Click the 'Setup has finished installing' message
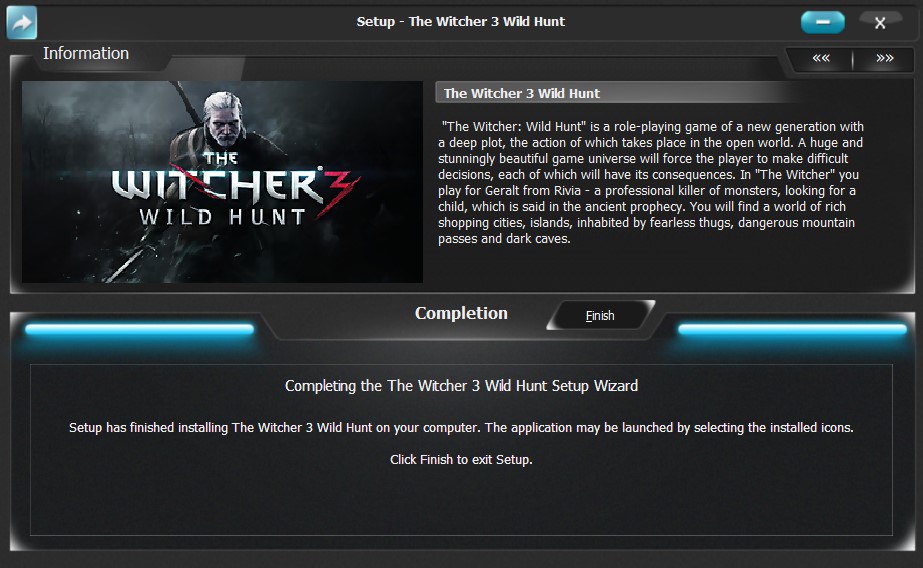 461,428
